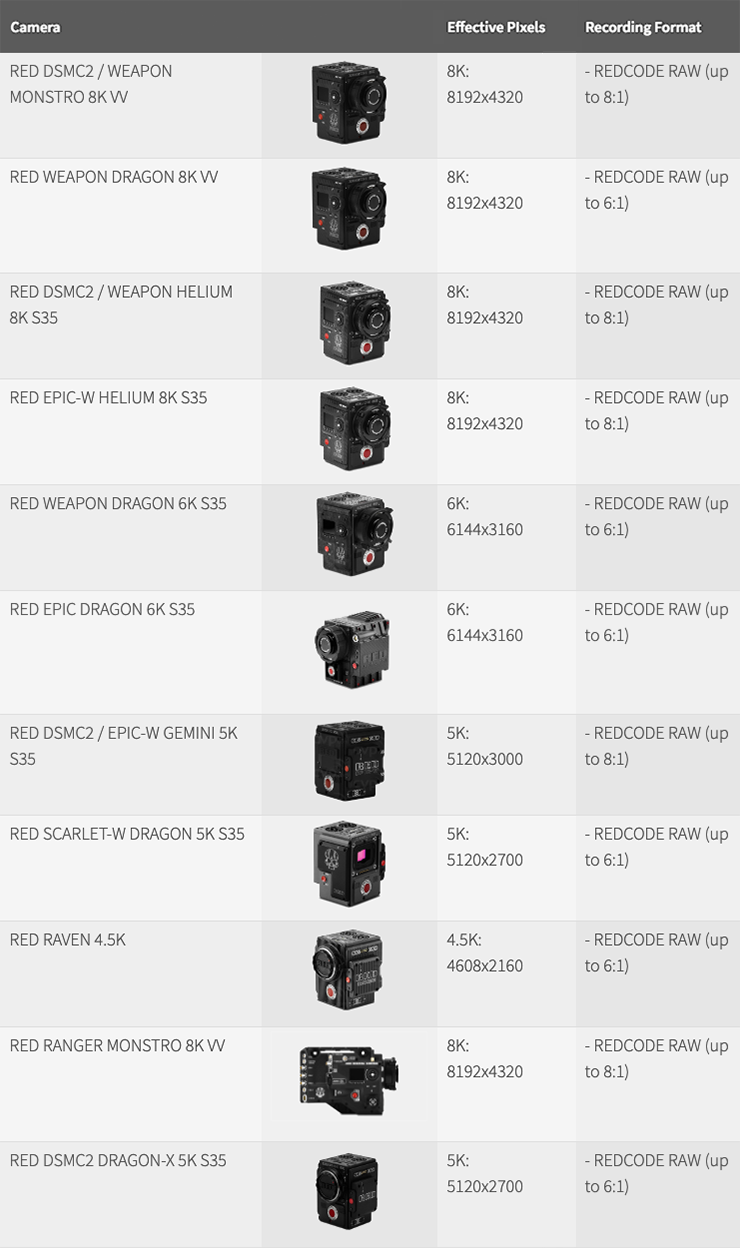Select the WEAPON DRAGON 6K S35 camera image
The image size is (740, 1248).
coord(354,535)
